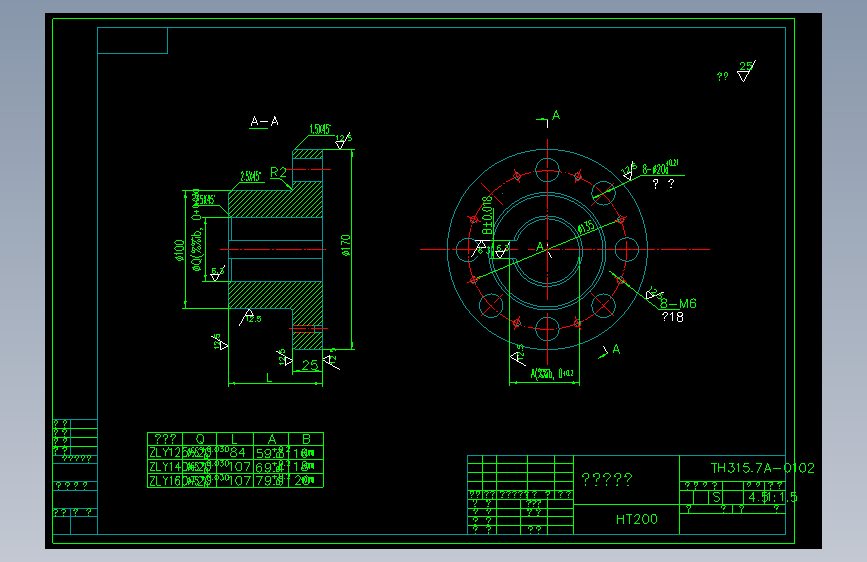Click the "ø135" bolt circle dimension

click(x=587, y=227)
